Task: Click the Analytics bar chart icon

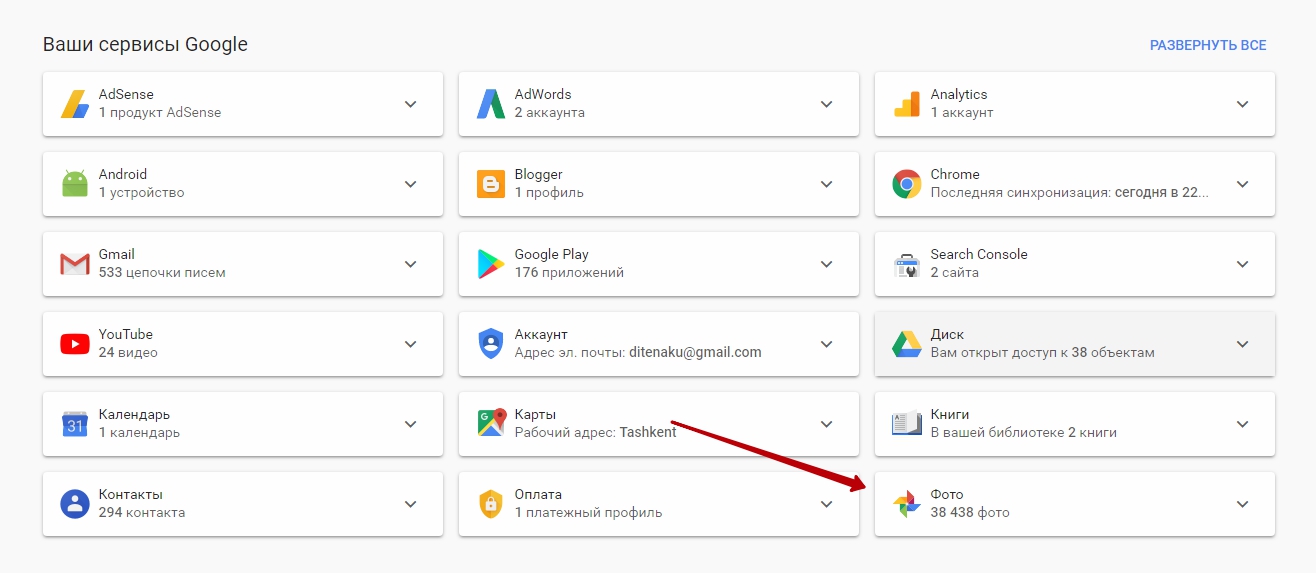Action: (907, 104)
